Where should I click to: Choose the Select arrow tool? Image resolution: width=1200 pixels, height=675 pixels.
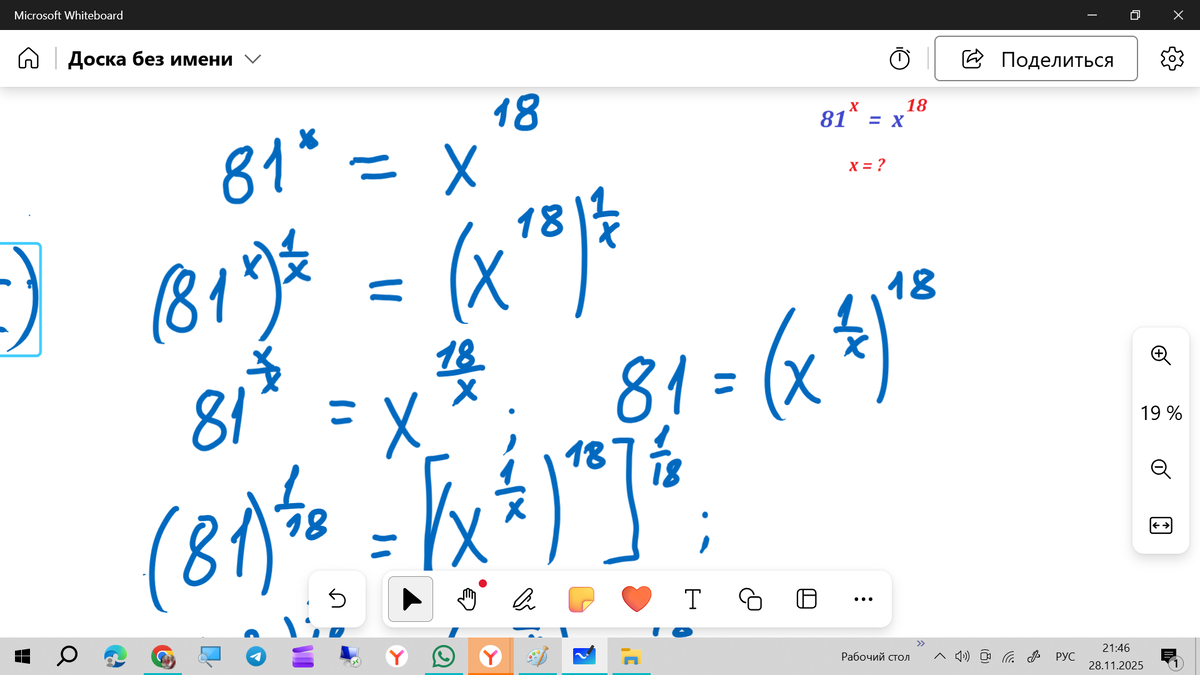pos(411,599)
